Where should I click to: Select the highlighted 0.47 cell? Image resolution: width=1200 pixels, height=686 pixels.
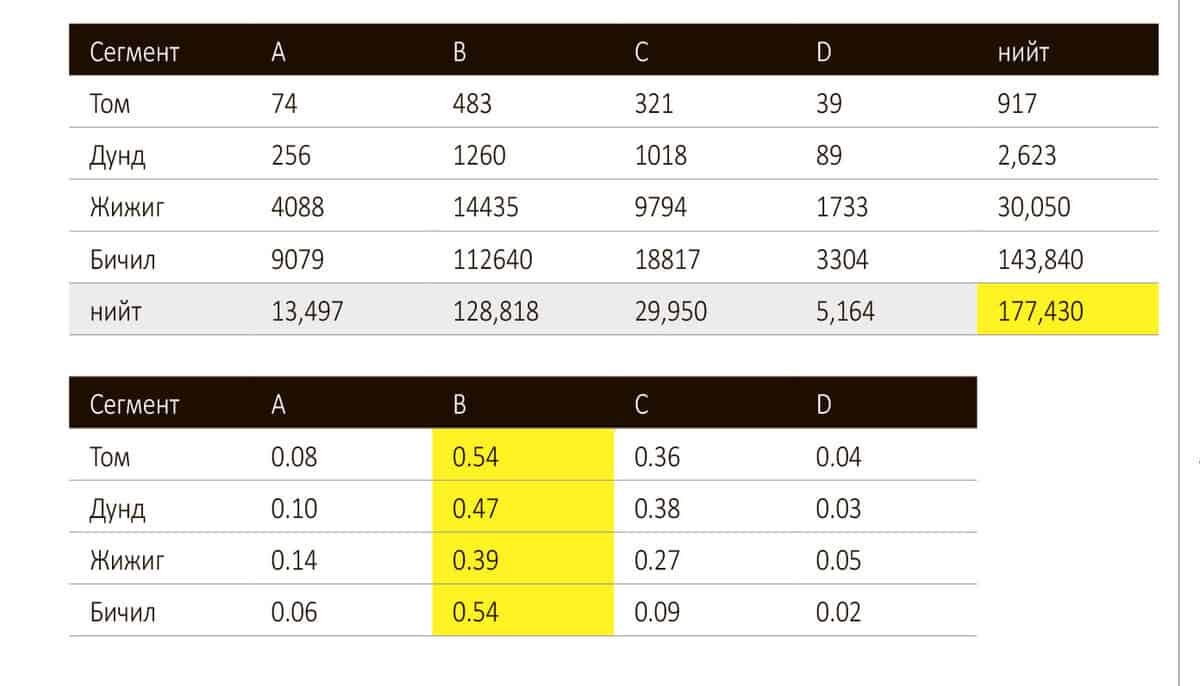pyautogui.click(x=475, y=509)
